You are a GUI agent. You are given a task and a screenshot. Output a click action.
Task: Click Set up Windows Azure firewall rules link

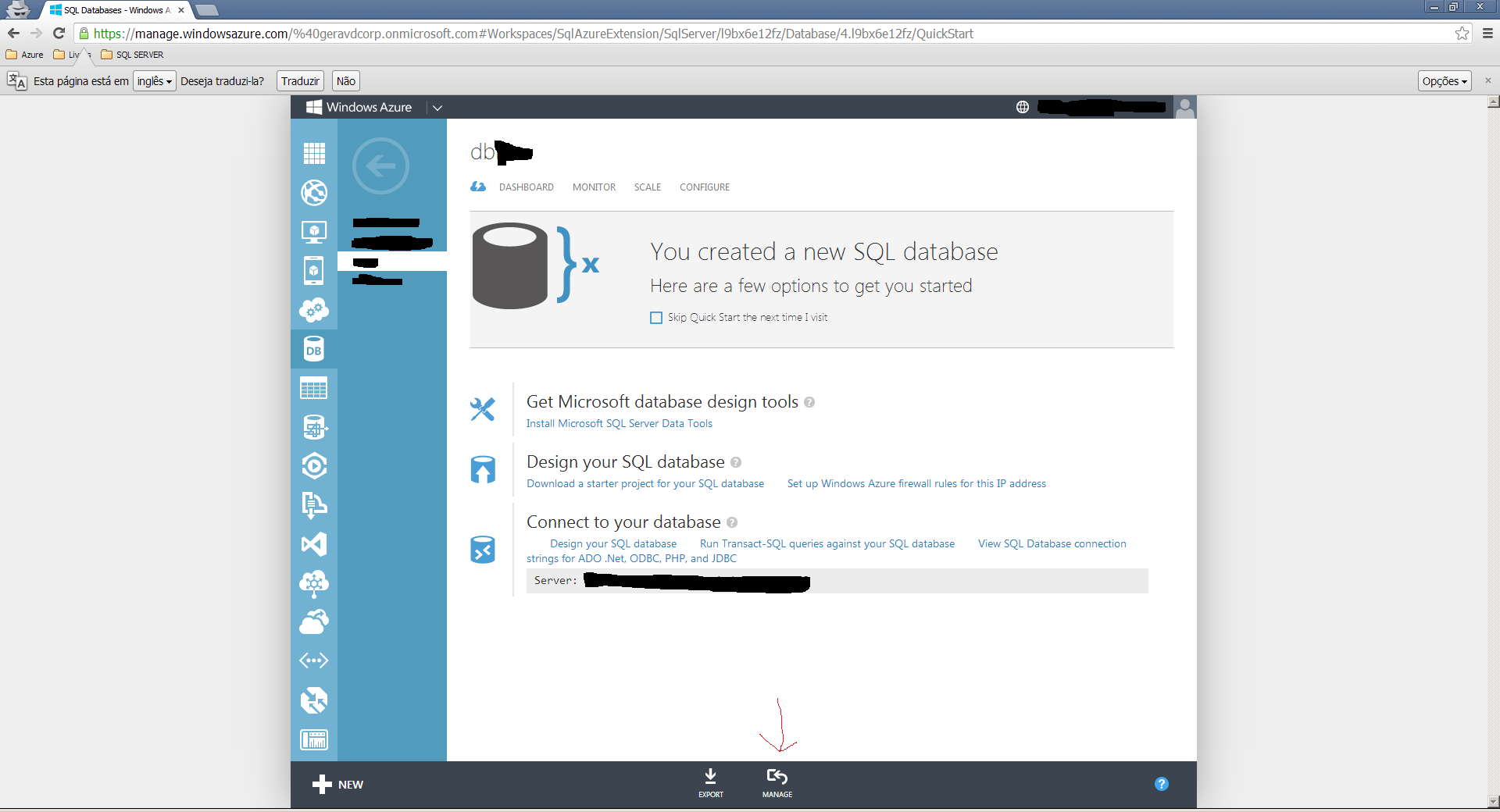coord(916,484)
